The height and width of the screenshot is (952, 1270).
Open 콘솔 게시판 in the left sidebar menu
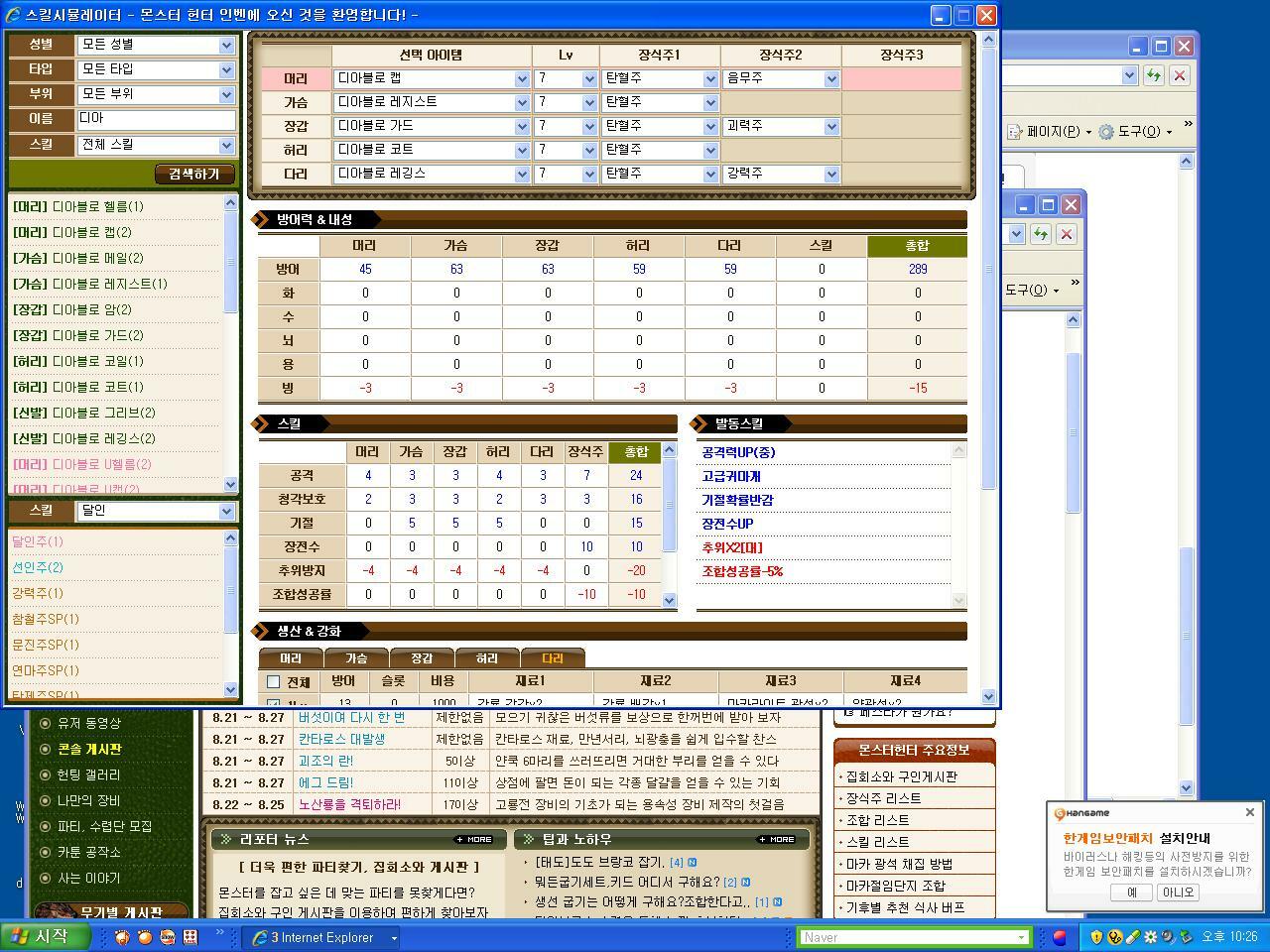[x=87, y=752]
